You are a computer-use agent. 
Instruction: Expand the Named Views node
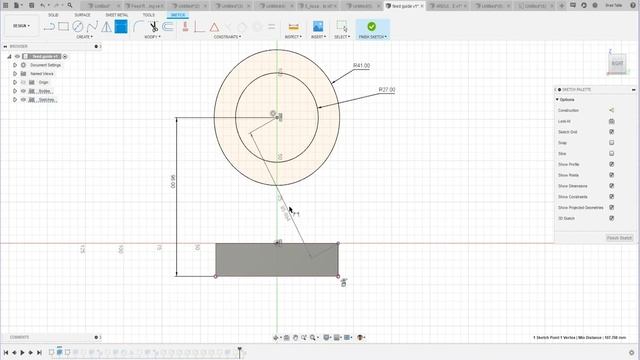coord(15,74)
